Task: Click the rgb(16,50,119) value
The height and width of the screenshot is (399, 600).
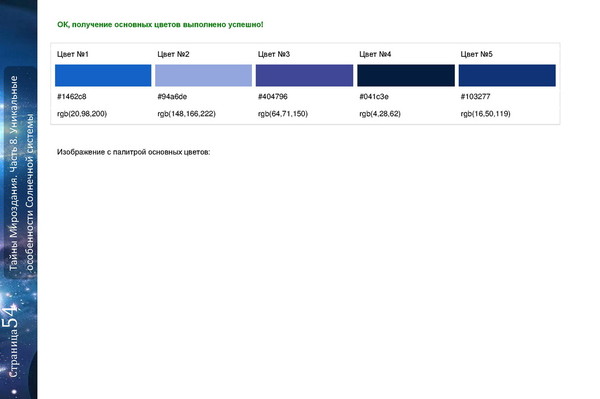Action: coord(486,114)
